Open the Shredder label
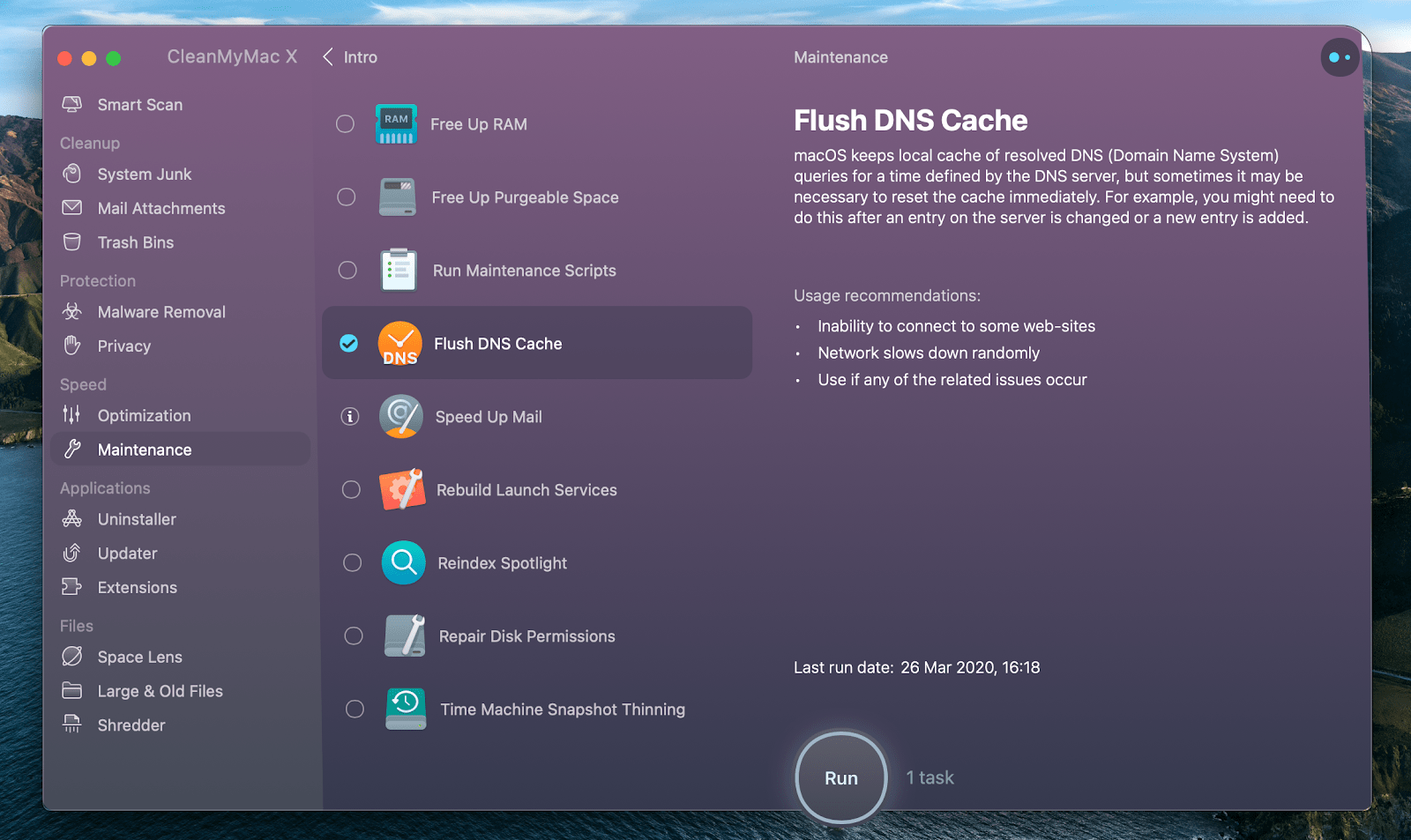Image resolution: width=1411 pixels, height=840 pixels. click(131, 725)
